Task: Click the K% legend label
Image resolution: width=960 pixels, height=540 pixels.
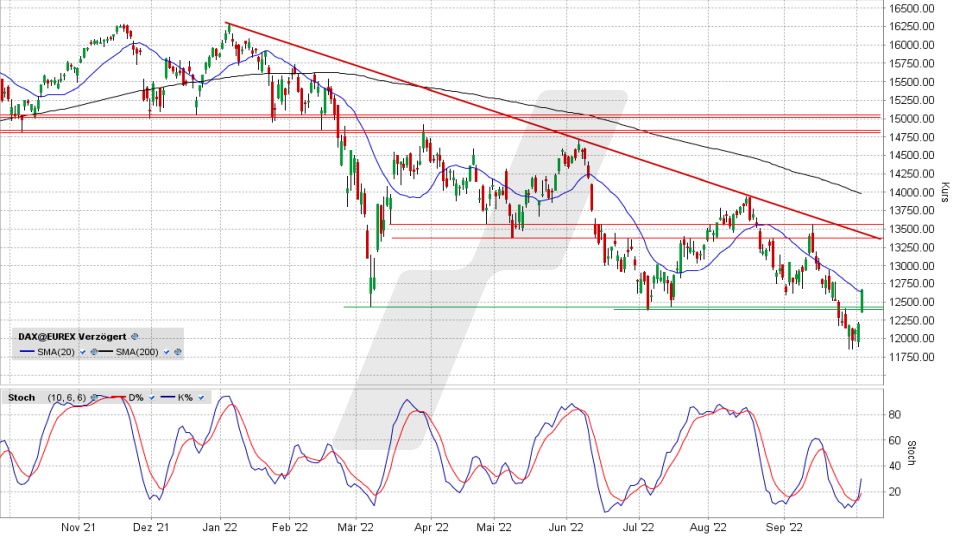Action: coord(185,397)
